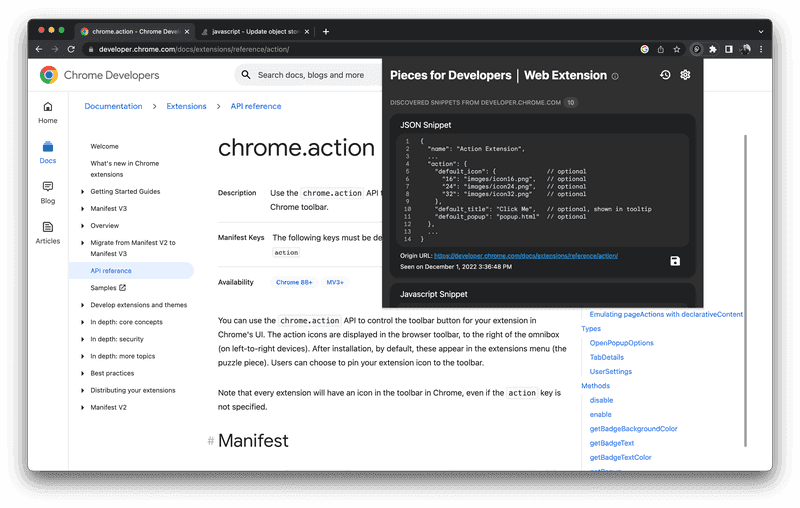Jump to OpenPopupOptions type
Screen dimensions: 800x508
(621, 343)
